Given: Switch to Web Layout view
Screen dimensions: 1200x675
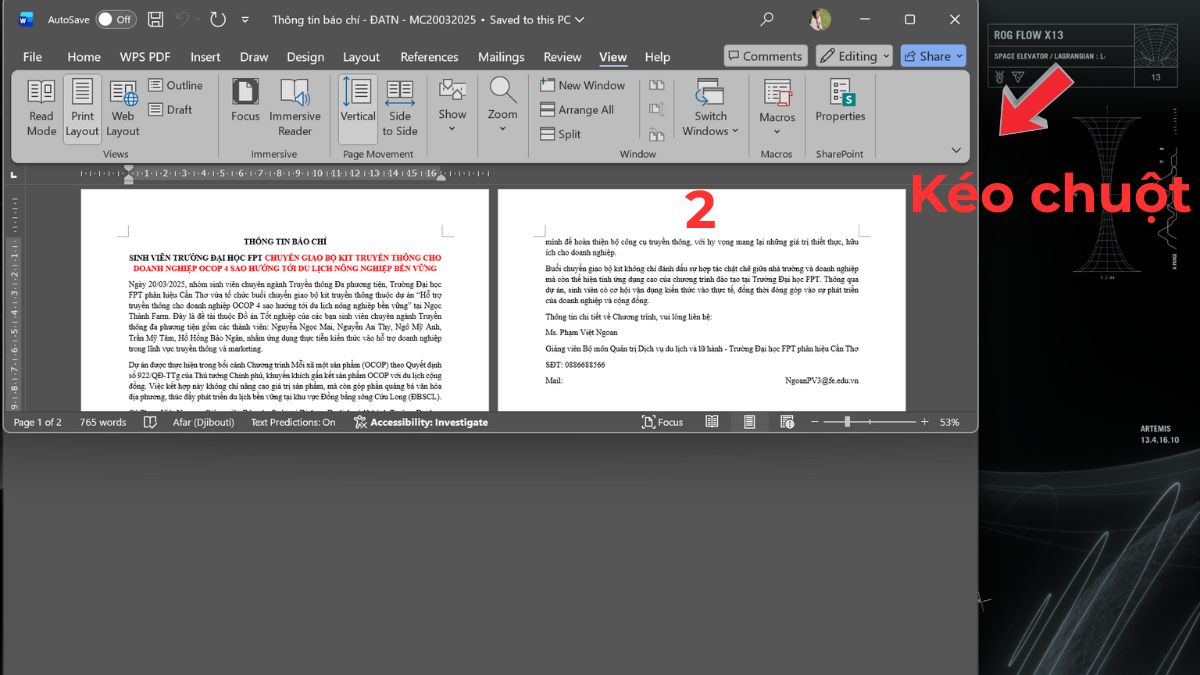Looking at the screenshot, I should 122,106.
